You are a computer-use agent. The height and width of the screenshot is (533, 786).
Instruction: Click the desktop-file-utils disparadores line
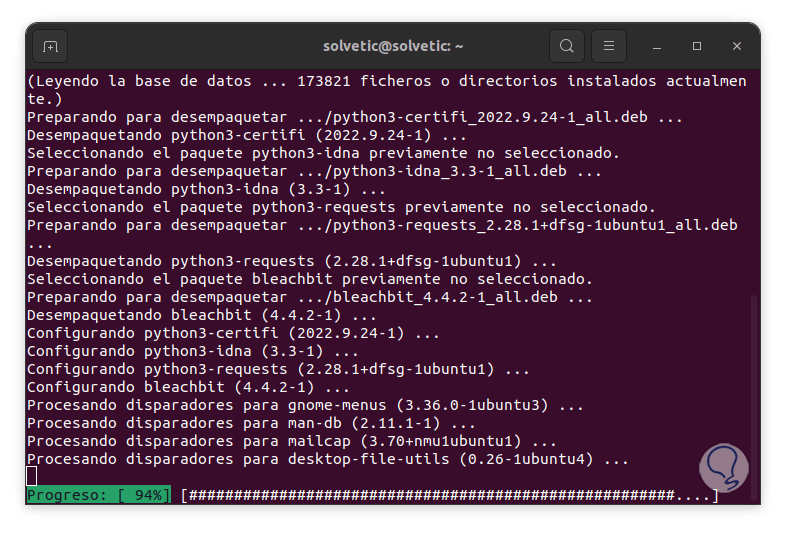[327, 459]
